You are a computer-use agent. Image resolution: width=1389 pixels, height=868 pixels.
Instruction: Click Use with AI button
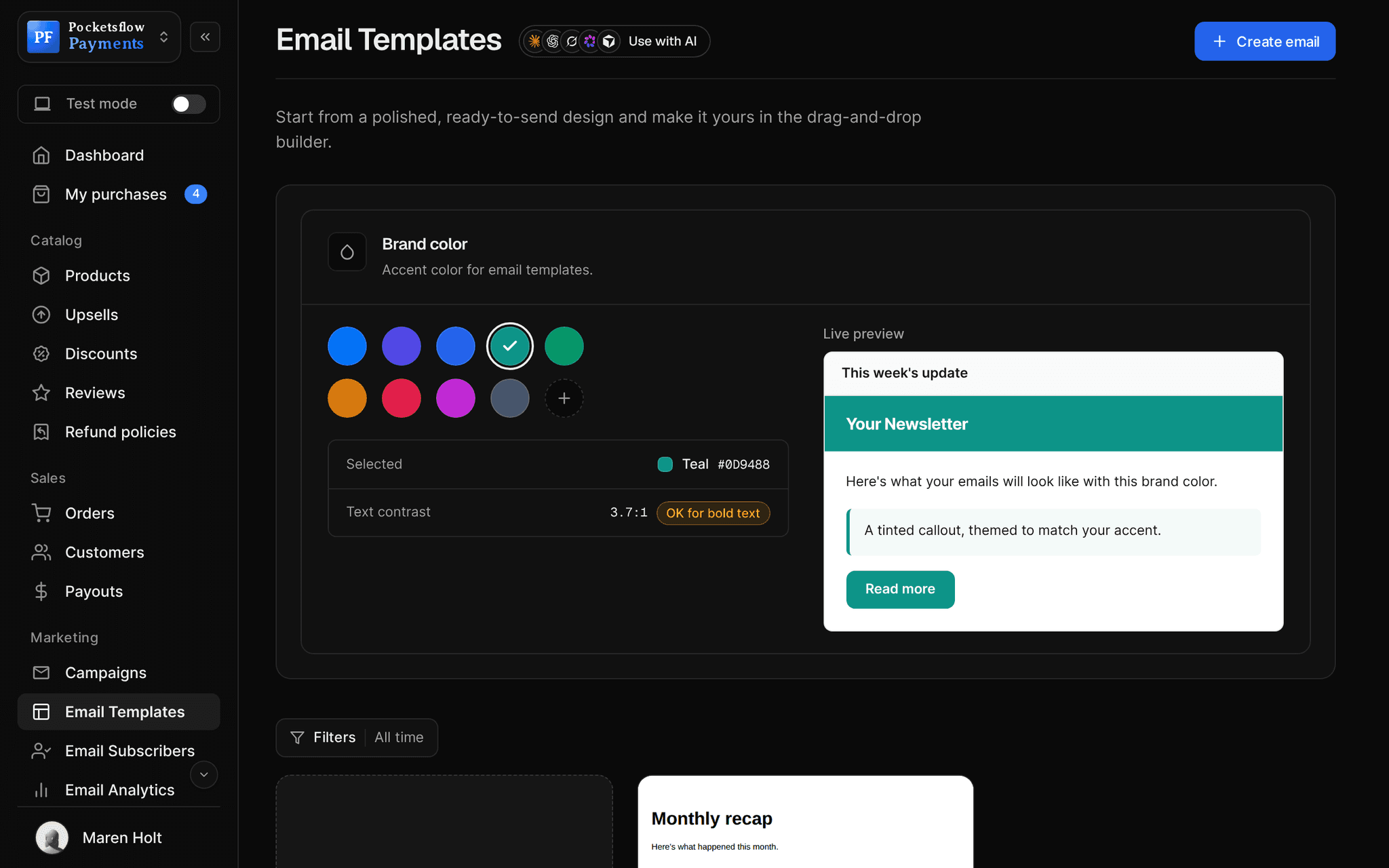click(614, 41)
